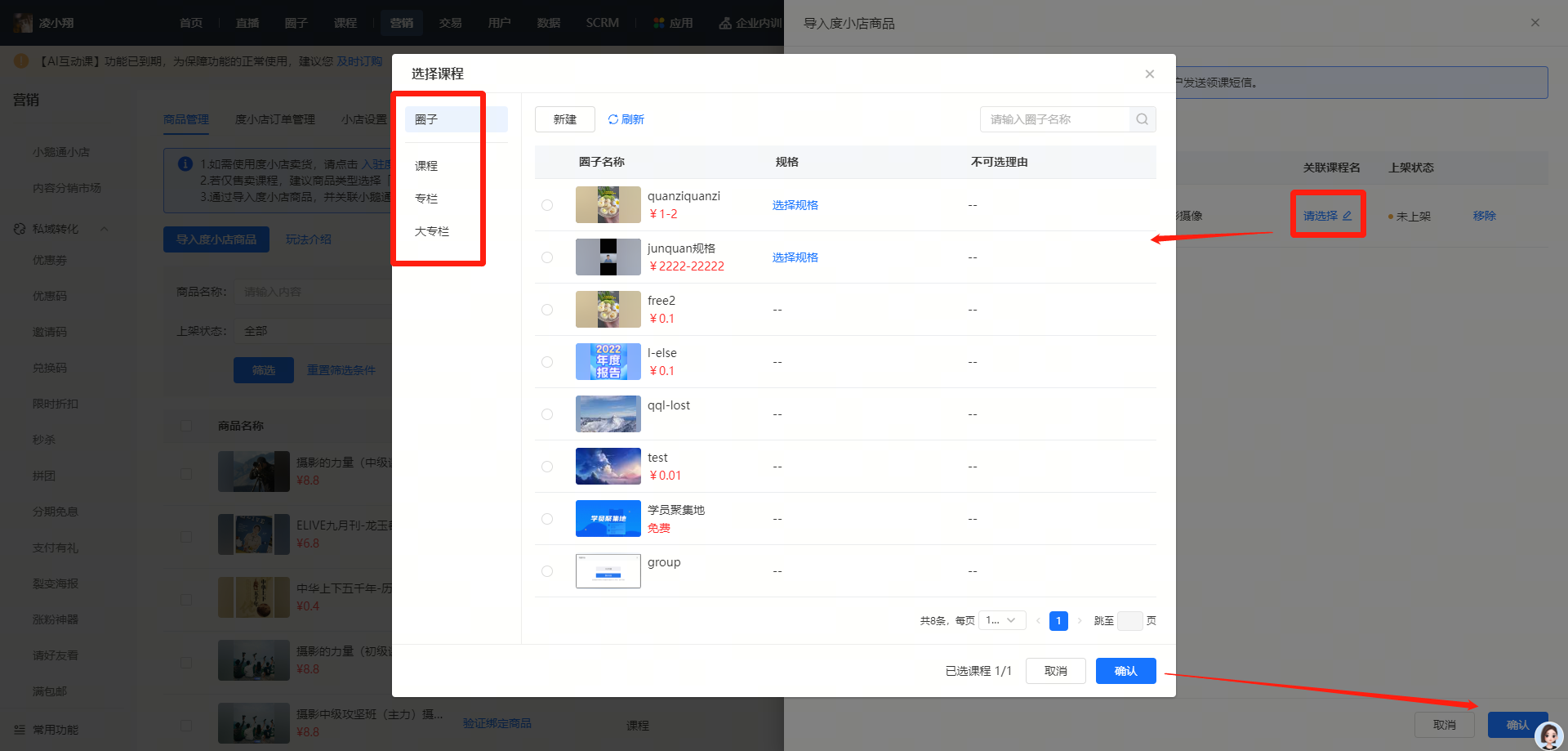The width and height of the screenshot is (1568, 751).
Task: Click 重置筛选条件 link
Action: (x=341, y=370)
